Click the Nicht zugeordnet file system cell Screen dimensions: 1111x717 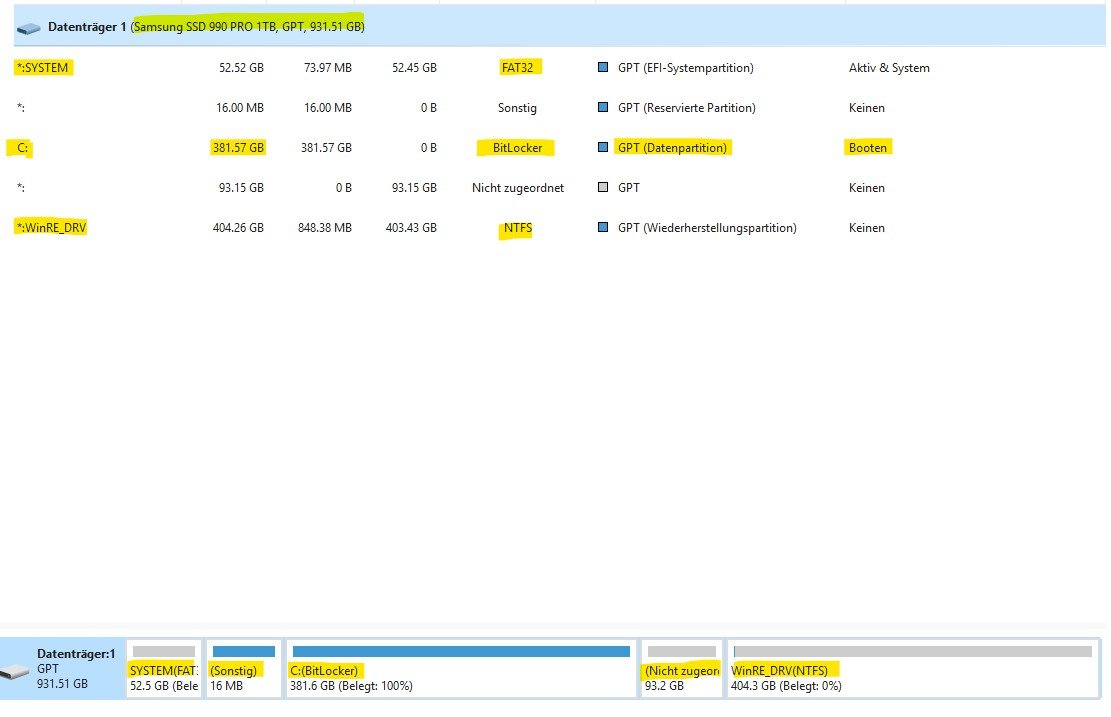(518, 188)
